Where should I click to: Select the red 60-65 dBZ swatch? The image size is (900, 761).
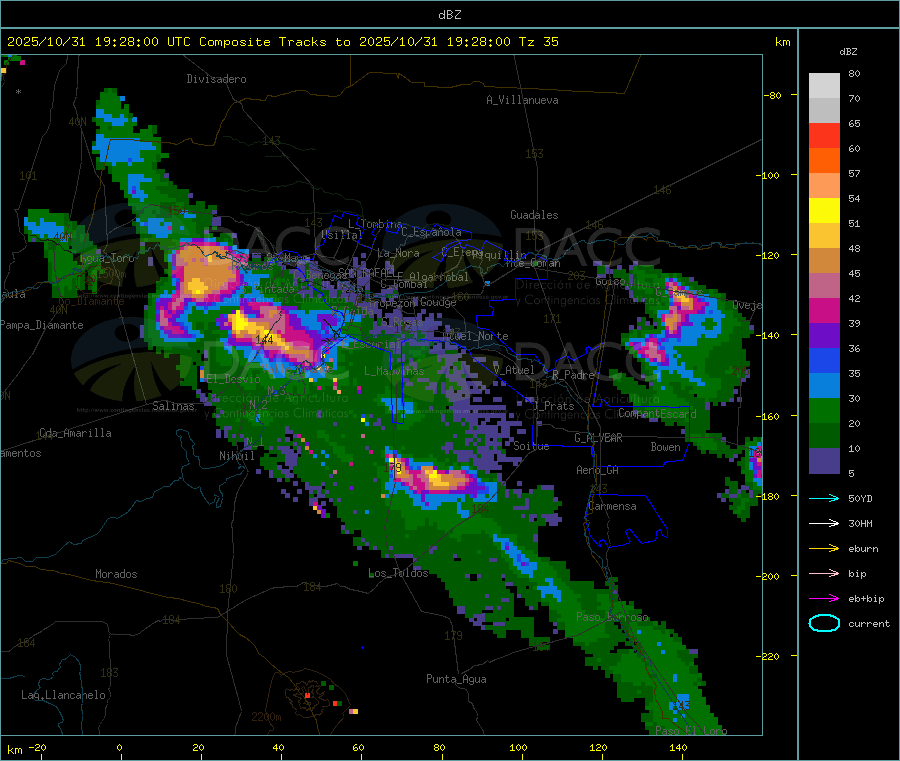pos(824,136)
